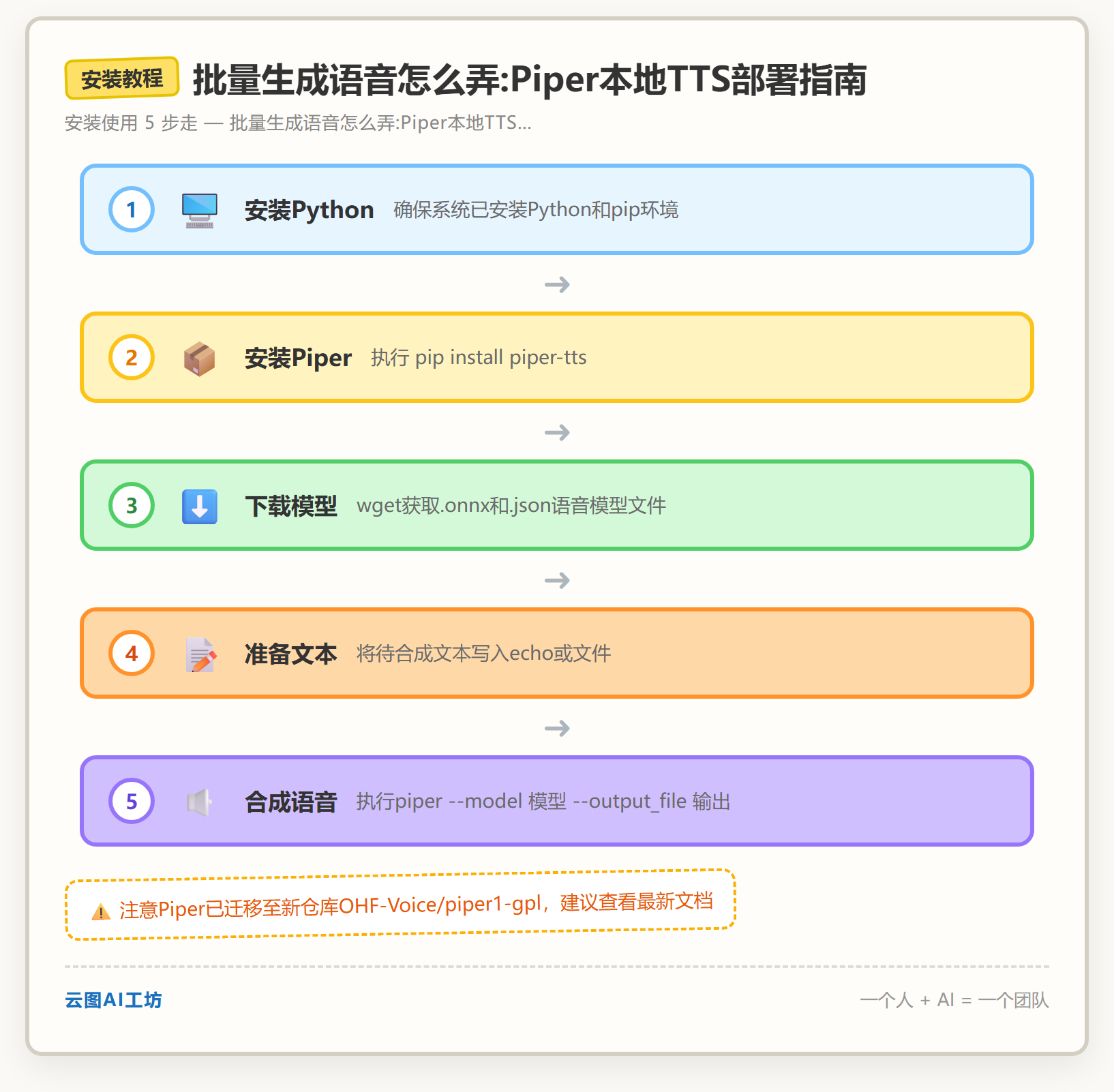Click the 云图AI工坊 brand label

pyautogui.click(x=113, y=1000)
